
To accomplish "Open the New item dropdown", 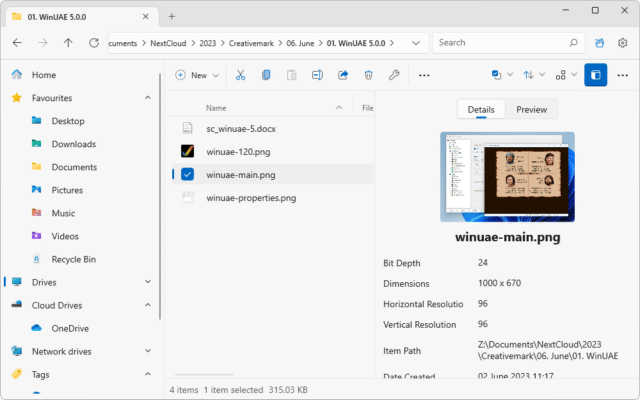I will click(197, 75).
